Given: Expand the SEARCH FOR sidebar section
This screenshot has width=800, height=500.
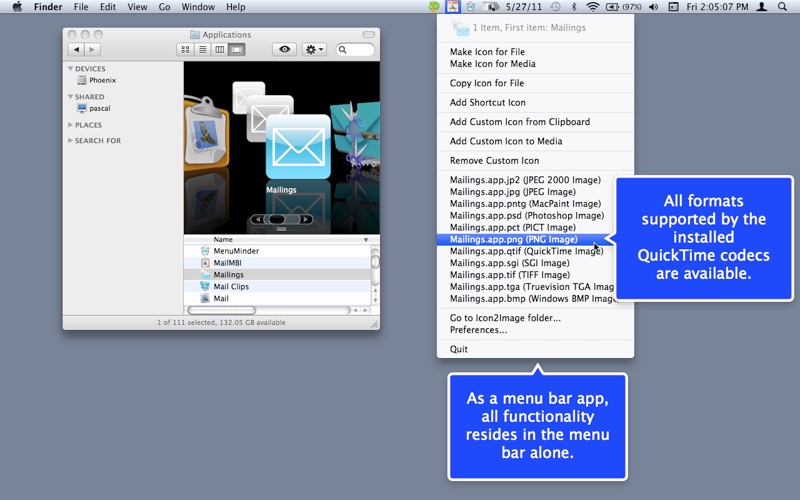Looking at the screenshot, I should [70, 140].
